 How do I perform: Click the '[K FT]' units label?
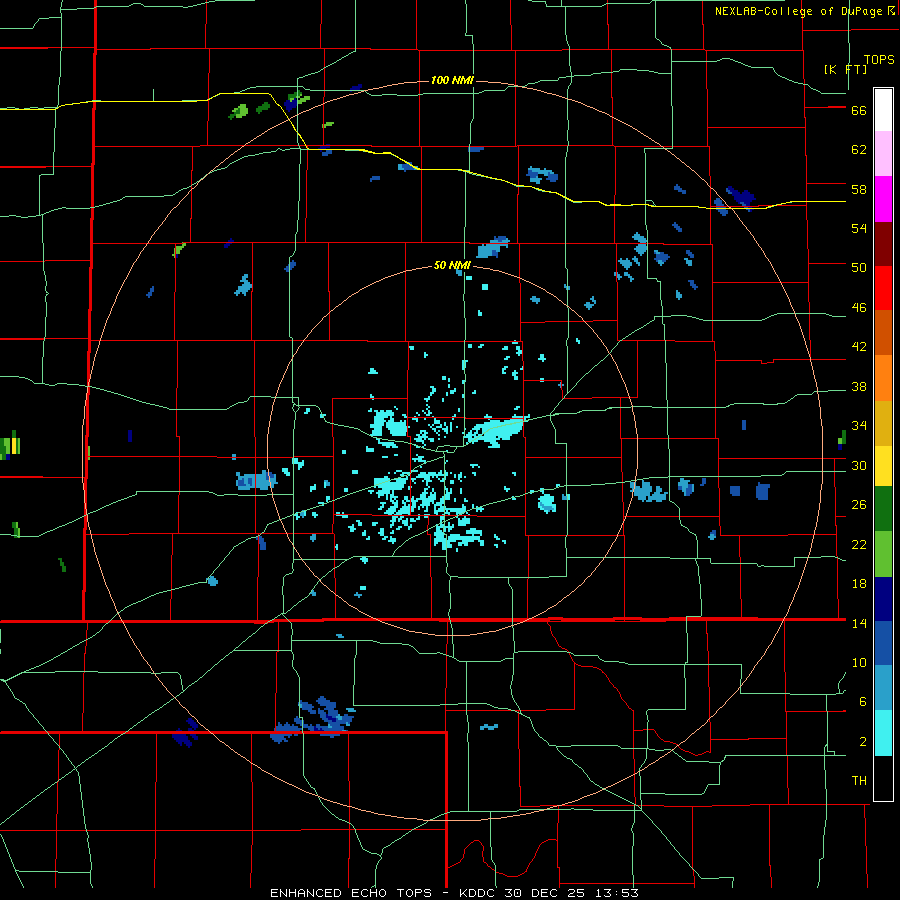click(845, 69)
